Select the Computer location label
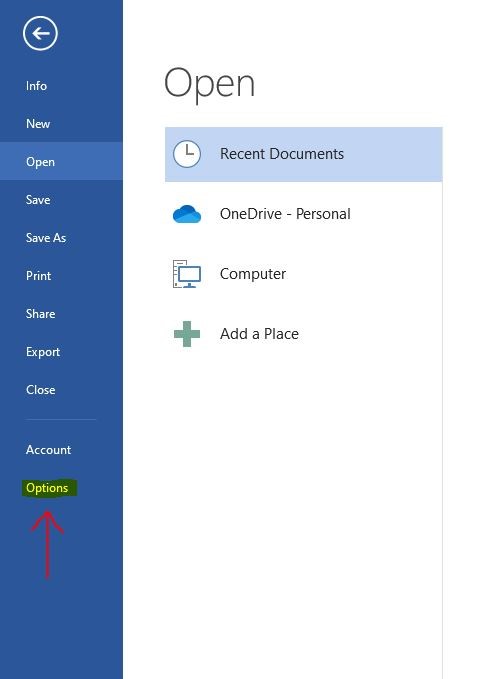This screenshot has height=679, width=479. (253, 274)
